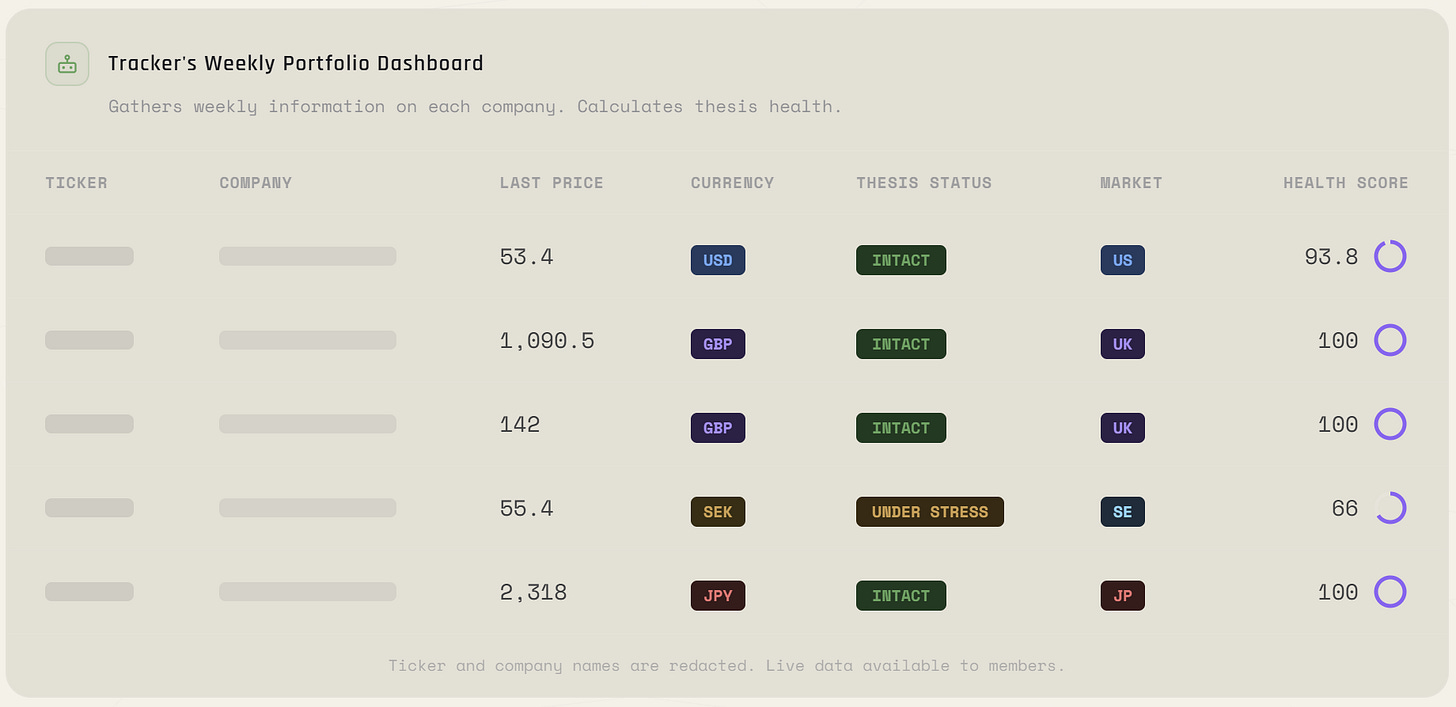Click the Tracker's Weekly Portfolio Dashboard title
The image size is (1456, 707).
click(x=296, y=64)
